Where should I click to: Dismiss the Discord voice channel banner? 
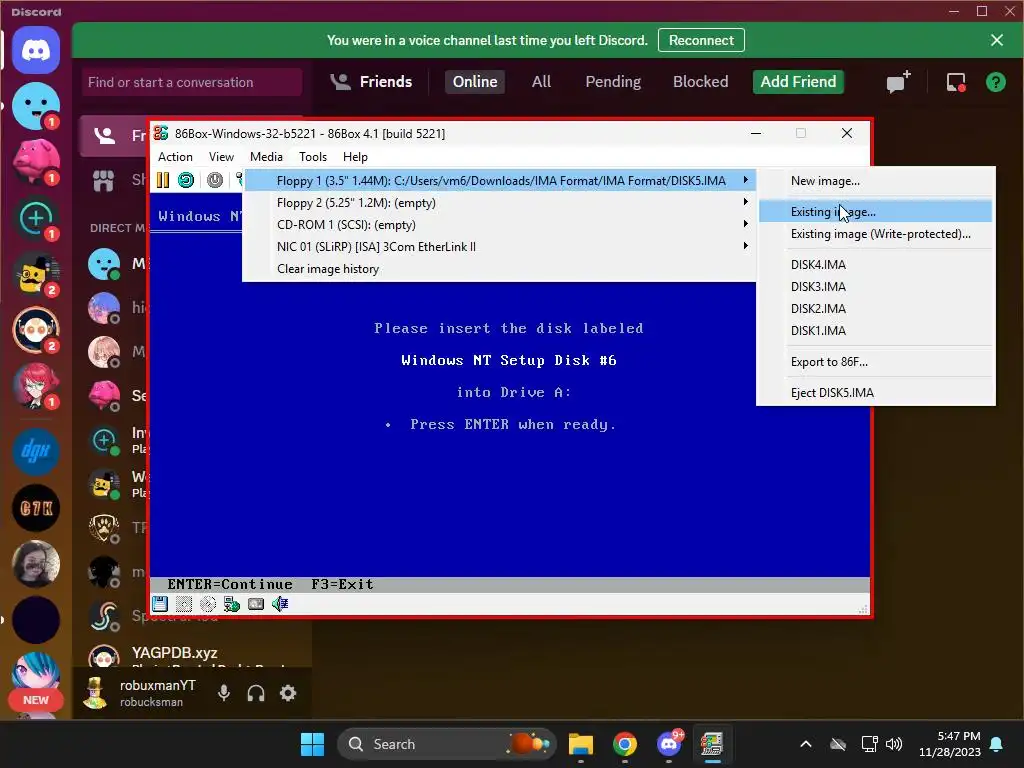coord(997,40)
